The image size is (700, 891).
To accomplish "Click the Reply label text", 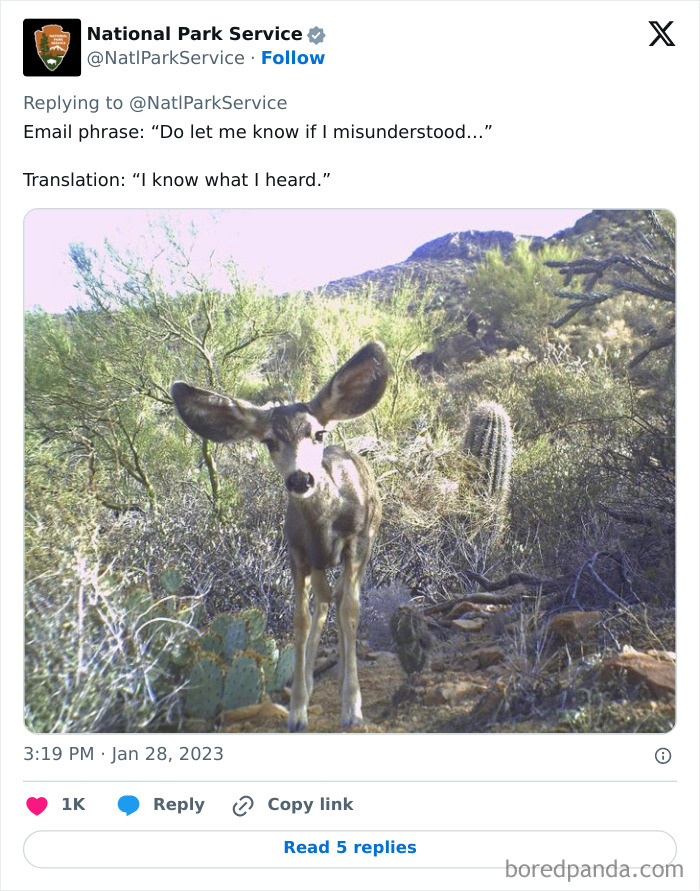I will [179, 804].
